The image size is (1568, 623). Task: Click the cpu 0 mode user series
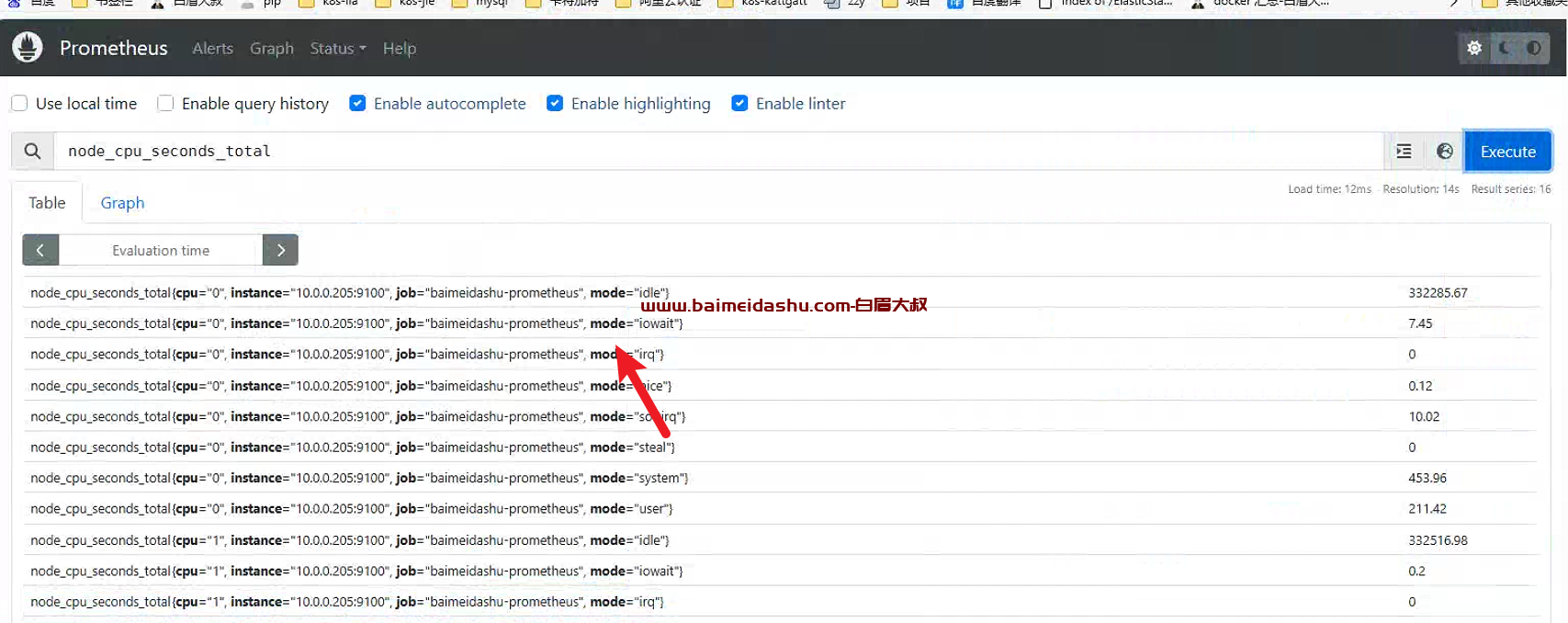tap(780, 508)
